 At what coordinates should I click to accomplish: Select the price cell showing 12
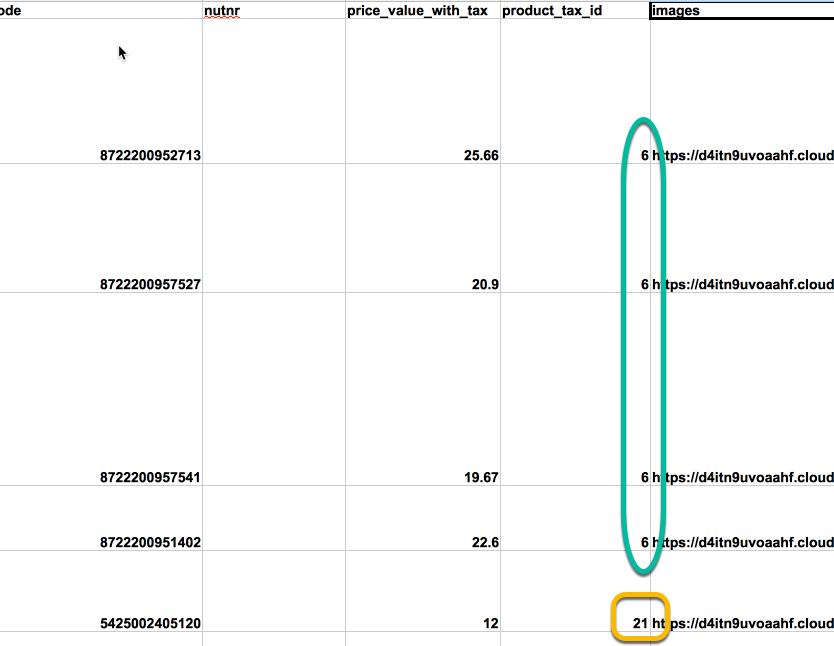[423, 591]
